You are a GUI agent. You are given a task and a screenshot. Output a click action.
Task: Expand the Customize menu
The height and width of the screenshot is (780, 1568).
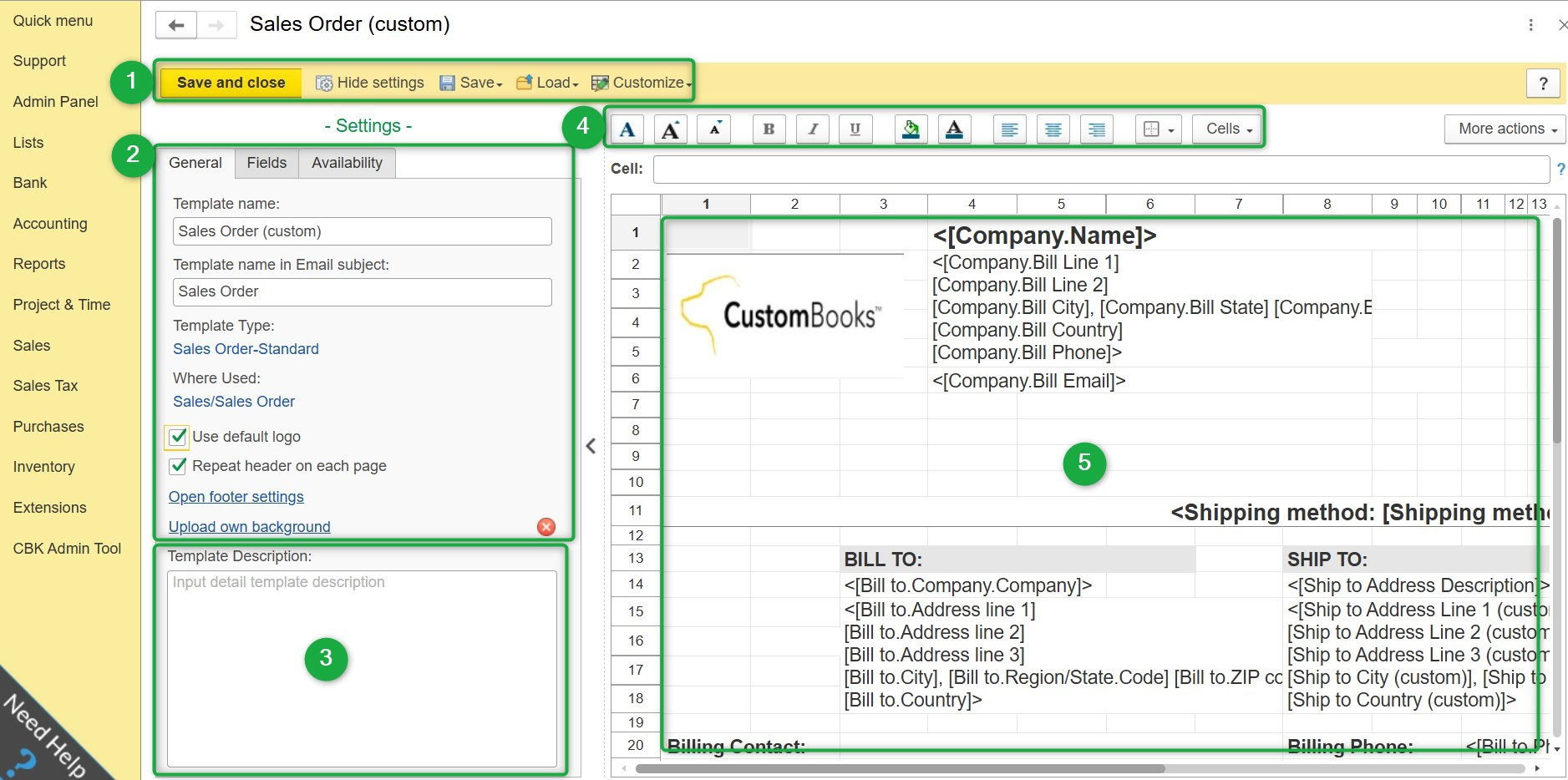coord(642,83)
